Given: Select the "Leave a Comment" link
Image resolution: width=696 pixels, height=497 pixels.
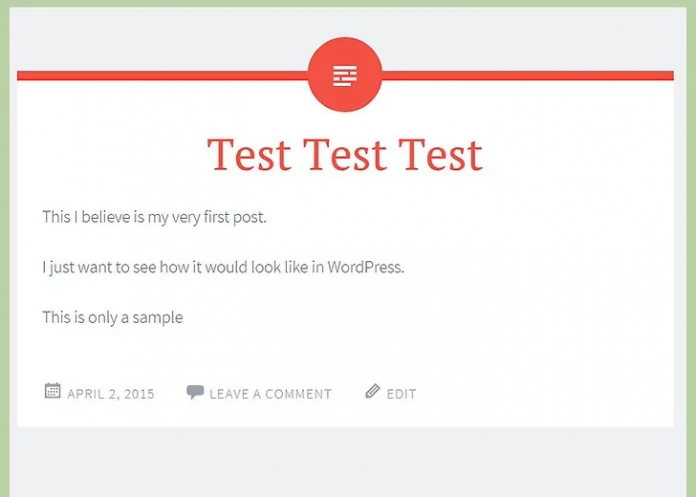Looking at the screenshot, I should tap(270, 394).
